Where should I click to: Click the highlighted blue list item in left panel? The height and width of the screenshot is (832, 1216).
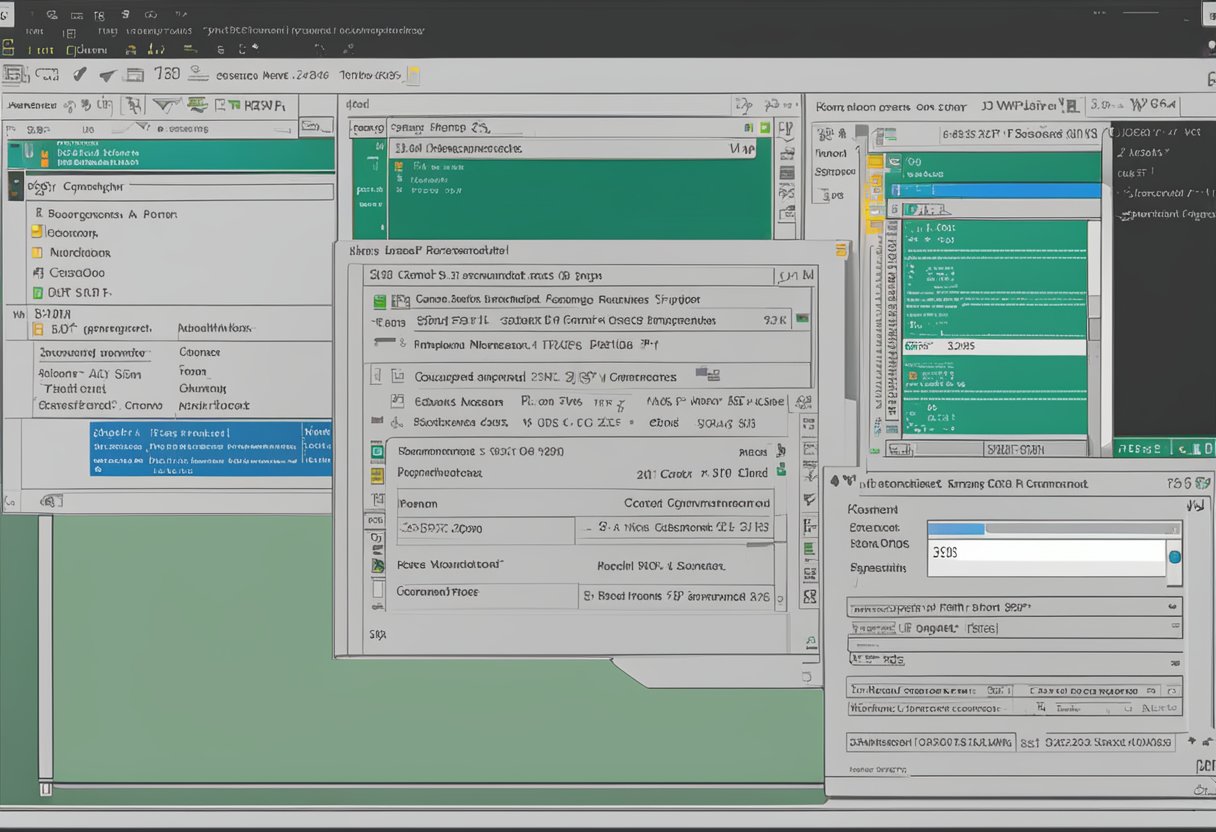210,448
